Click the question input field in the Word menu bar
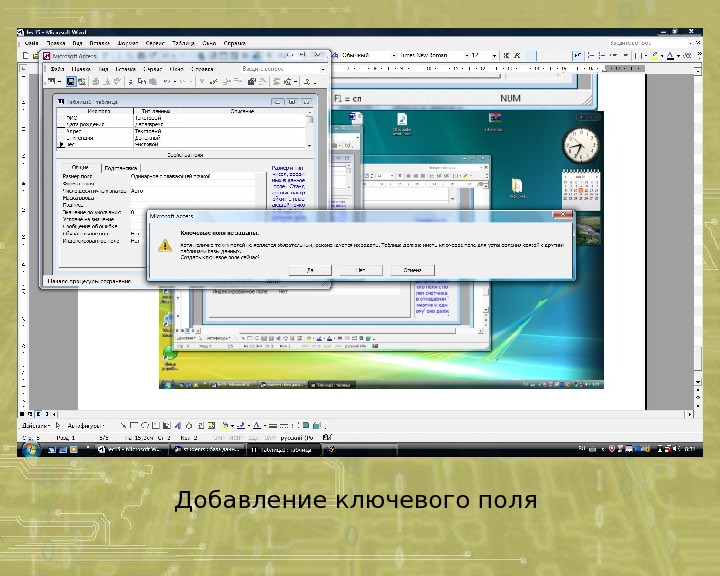 pos(648,43)
